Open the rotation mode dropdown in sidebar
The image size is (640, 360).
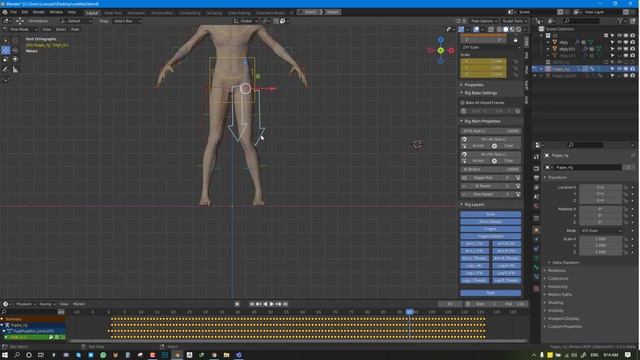point(491,47)
